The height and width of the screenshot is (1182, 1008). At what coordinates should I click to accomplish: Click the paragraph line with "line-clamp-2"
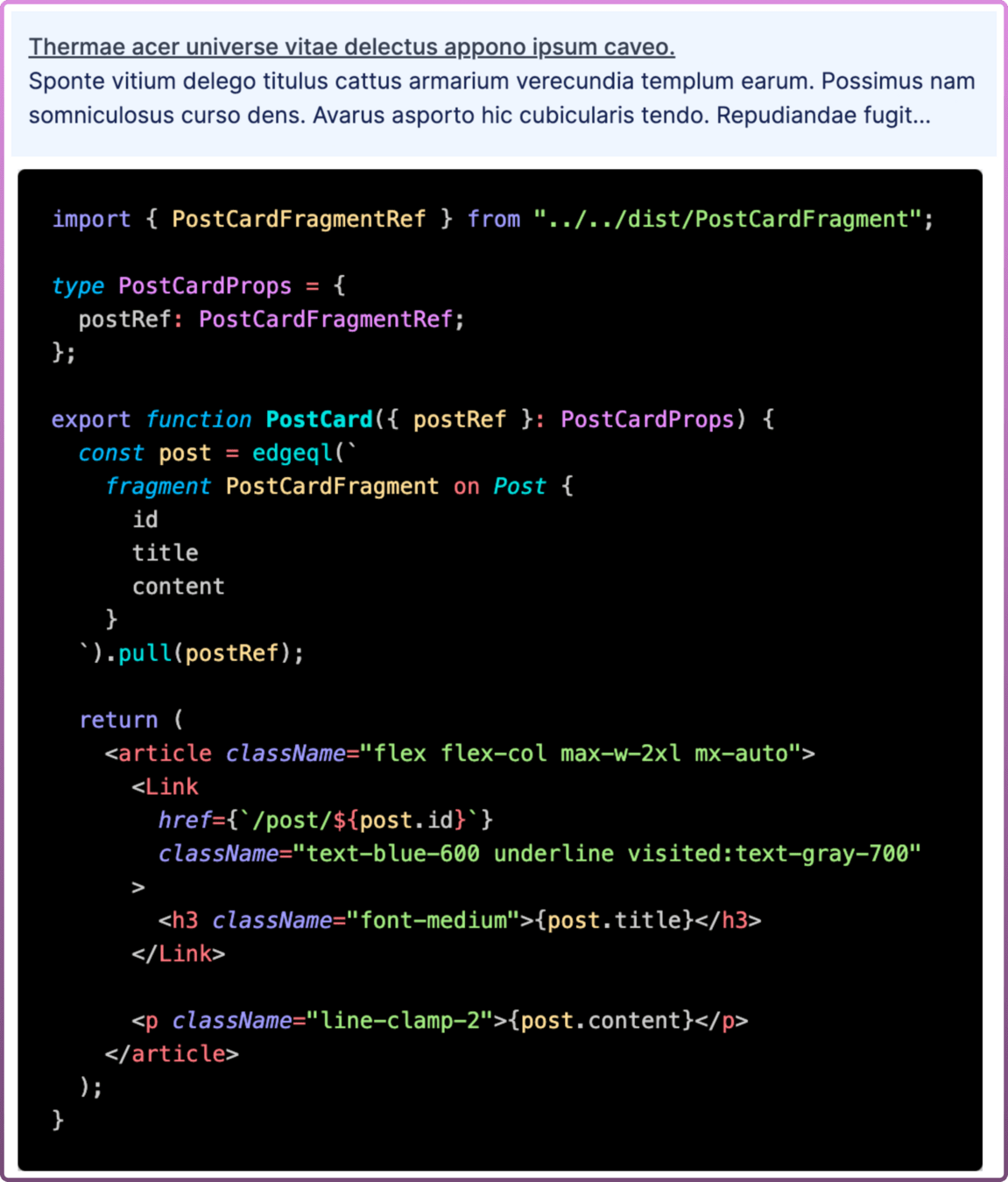(x=440, y=1021)
